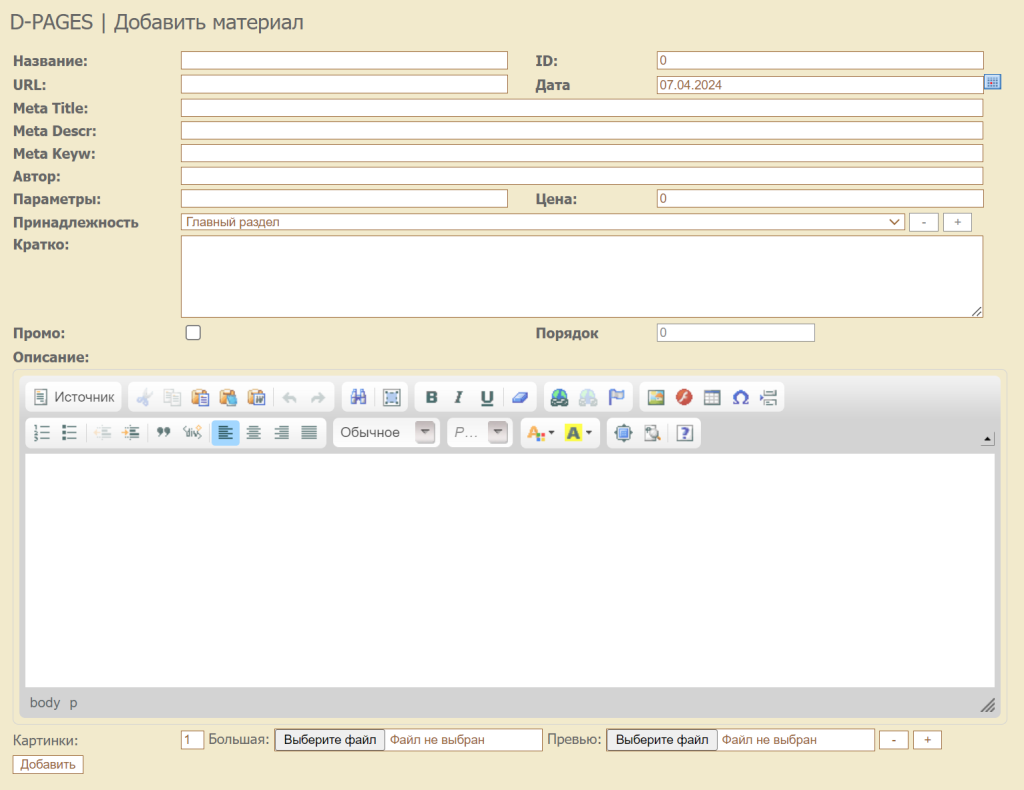Click the Redo arrow icon
Viewport: 1024px width, 790px height.
point(317,397)
